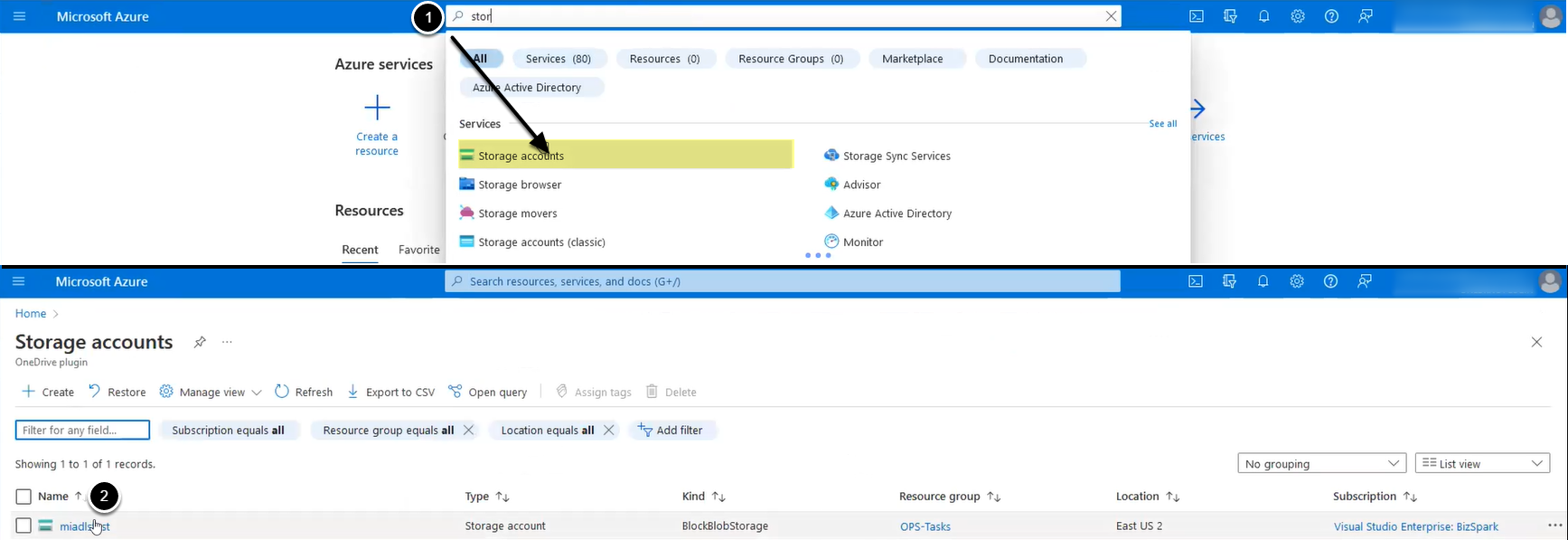
Task: Click Add filter button
Action: 671,431
